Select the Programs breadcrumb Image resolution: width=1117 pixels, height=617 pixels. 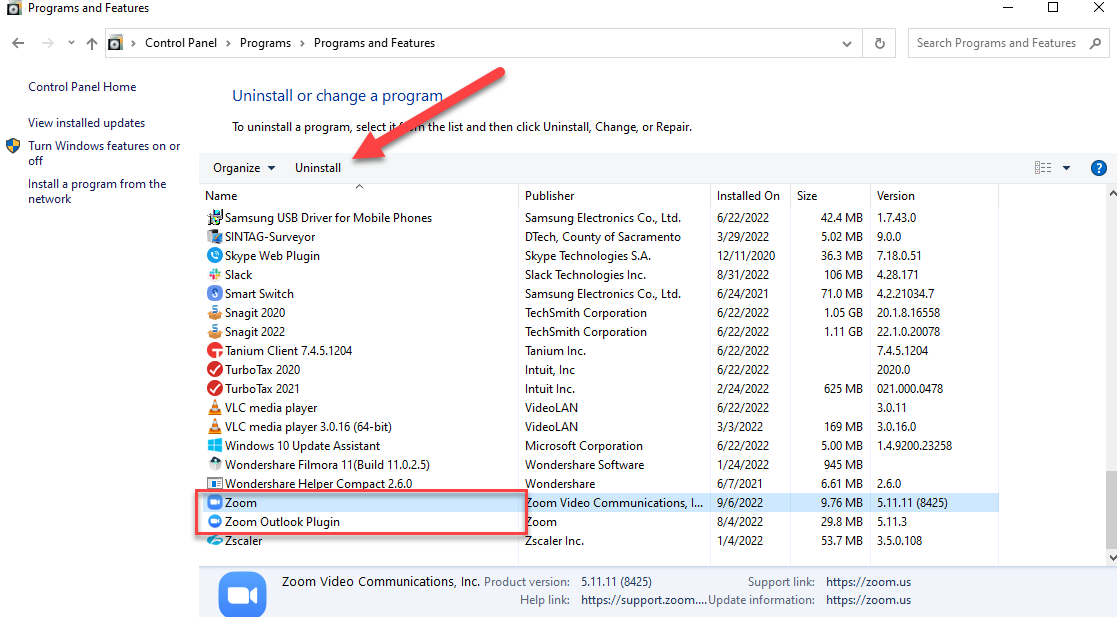265,43
